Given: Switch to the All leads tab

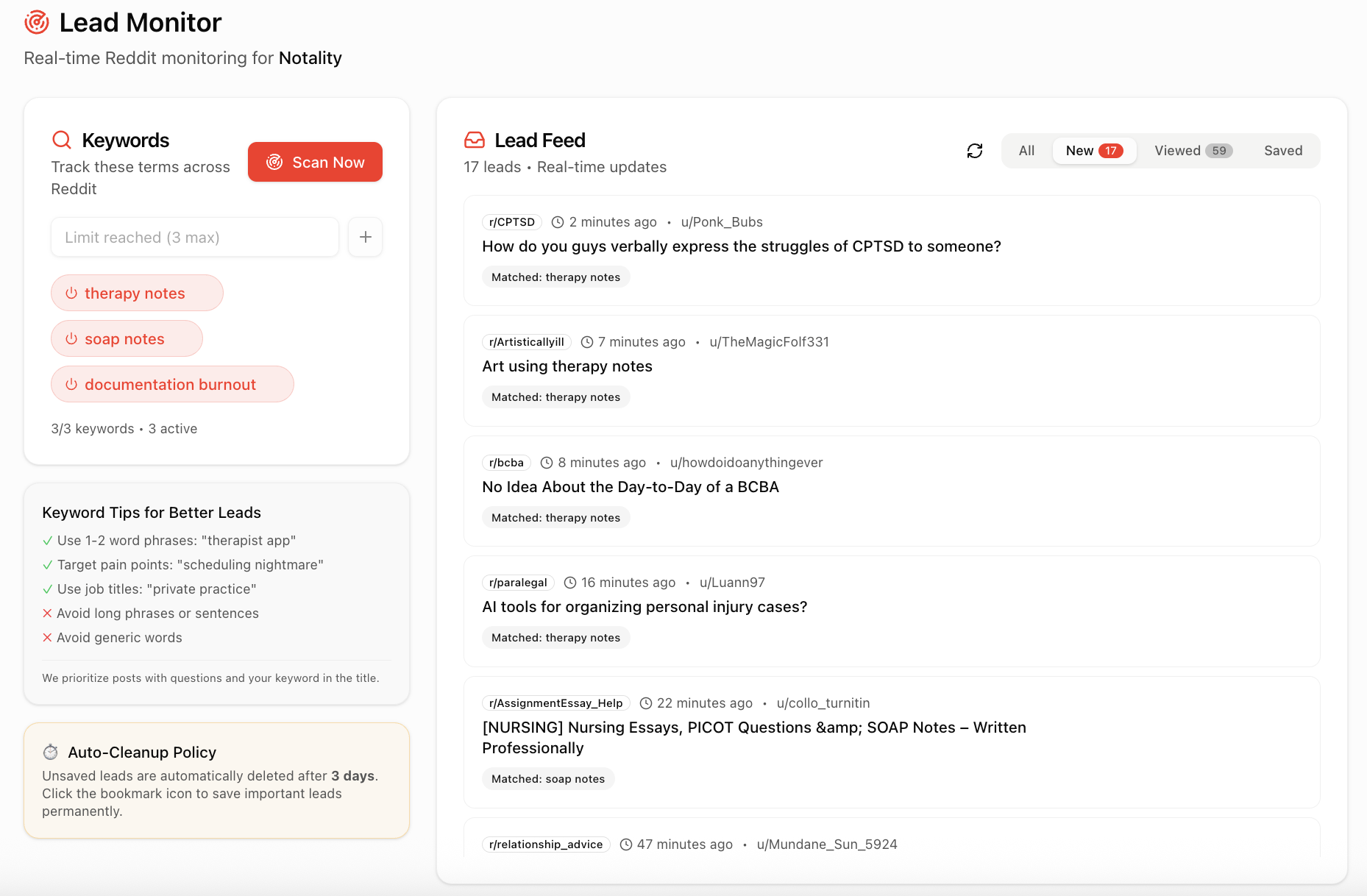Looking at the screenshot, I should click(x=1026, y=151).
